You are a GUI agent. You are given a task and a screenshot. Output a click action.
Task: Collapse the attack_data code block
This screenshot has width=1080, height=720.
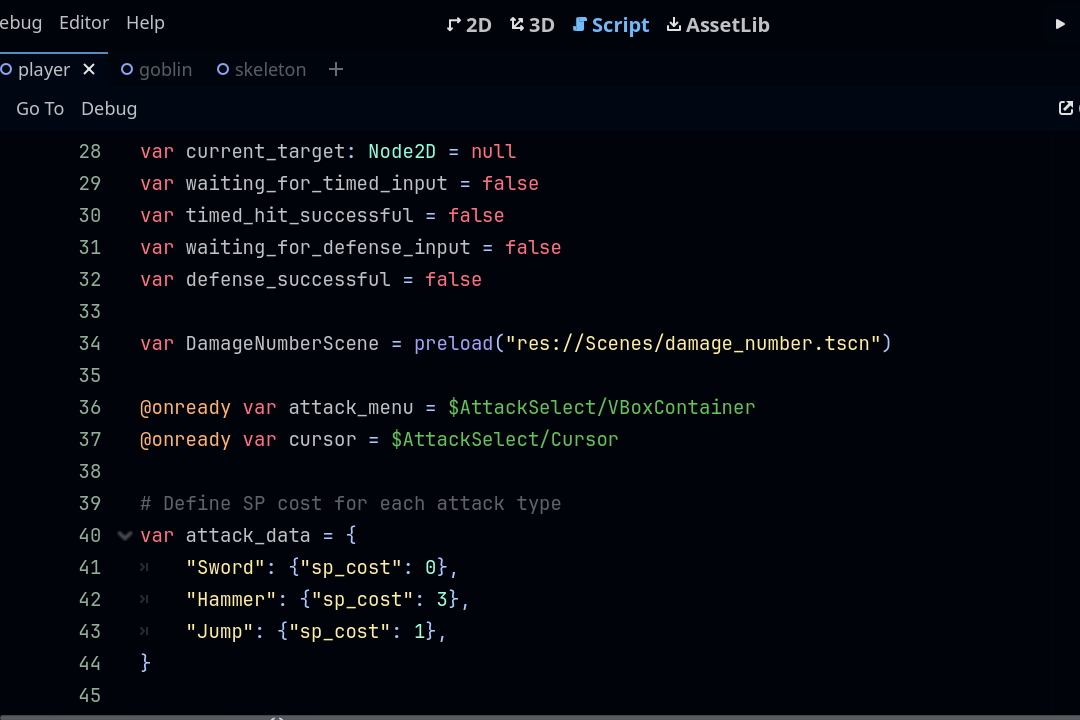click(x=125, y=536)
